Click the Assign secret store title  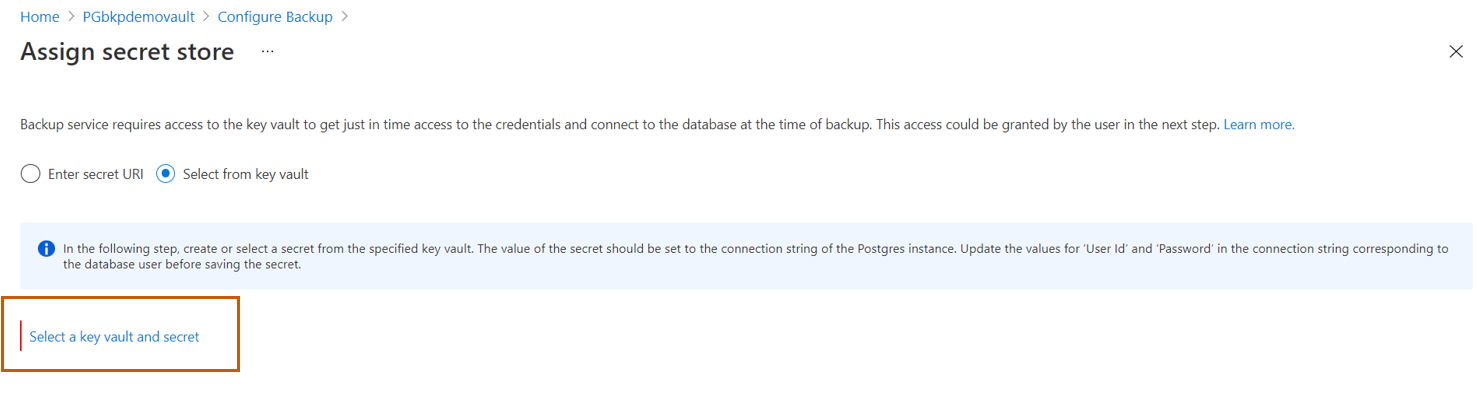pos(127,52)
